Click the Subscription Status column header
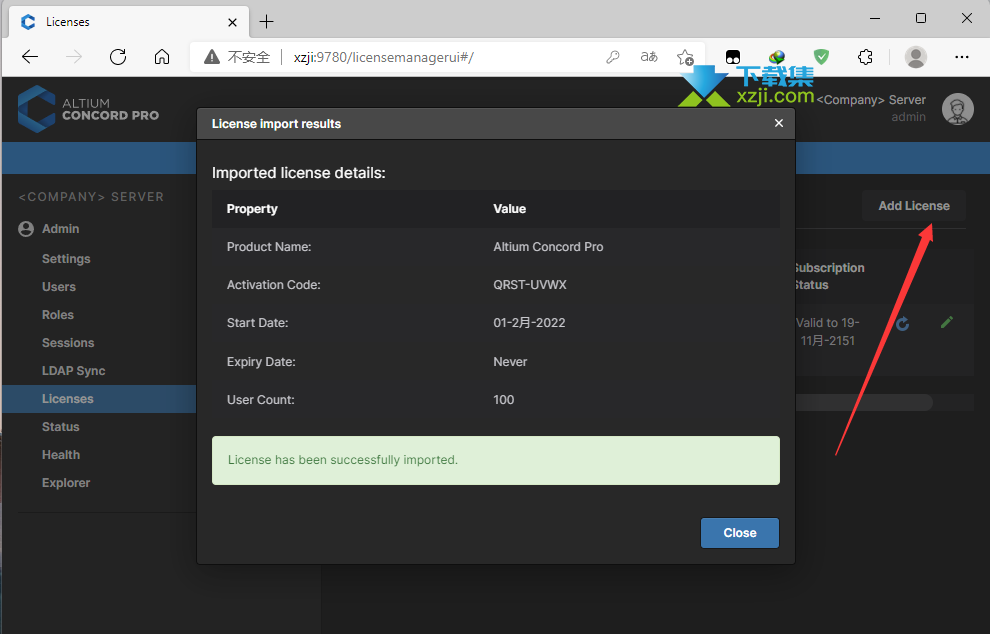 point(830,276)
